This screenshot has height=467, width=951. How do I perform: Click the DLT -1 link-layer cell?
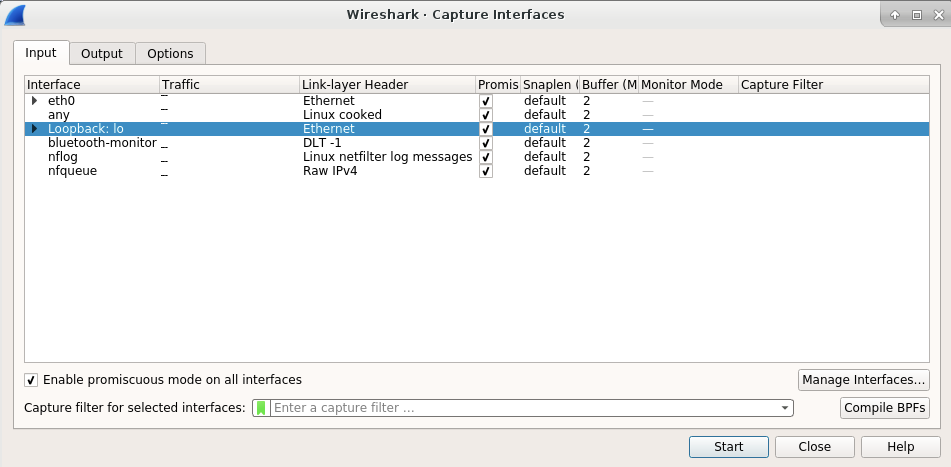[322, 143]
